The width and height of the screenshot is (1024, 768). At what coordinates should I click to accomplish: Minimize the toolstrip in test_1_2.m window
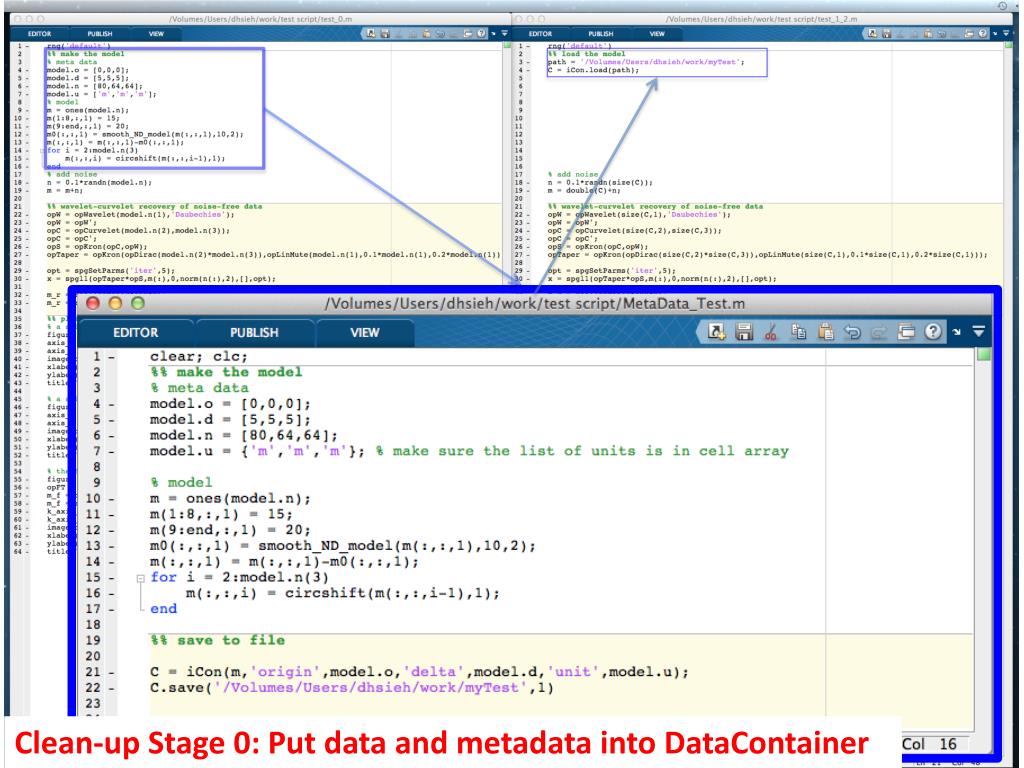tap(1006, 33)
